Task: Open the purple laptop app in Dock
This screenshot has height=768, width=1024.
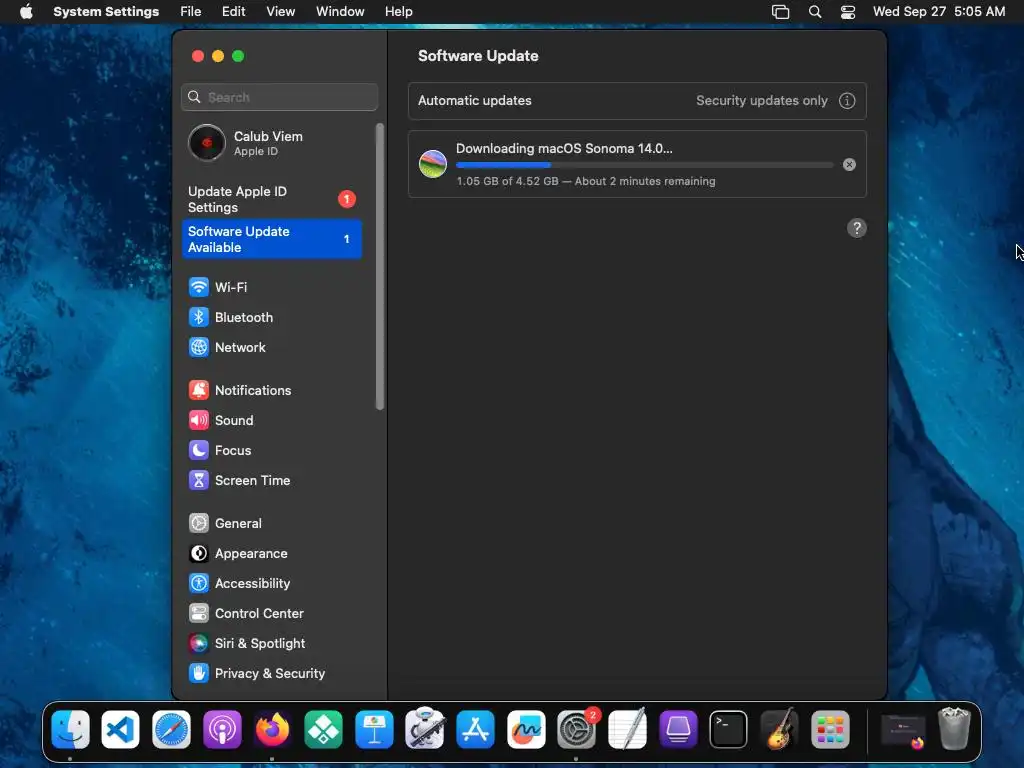Action: 678,729
